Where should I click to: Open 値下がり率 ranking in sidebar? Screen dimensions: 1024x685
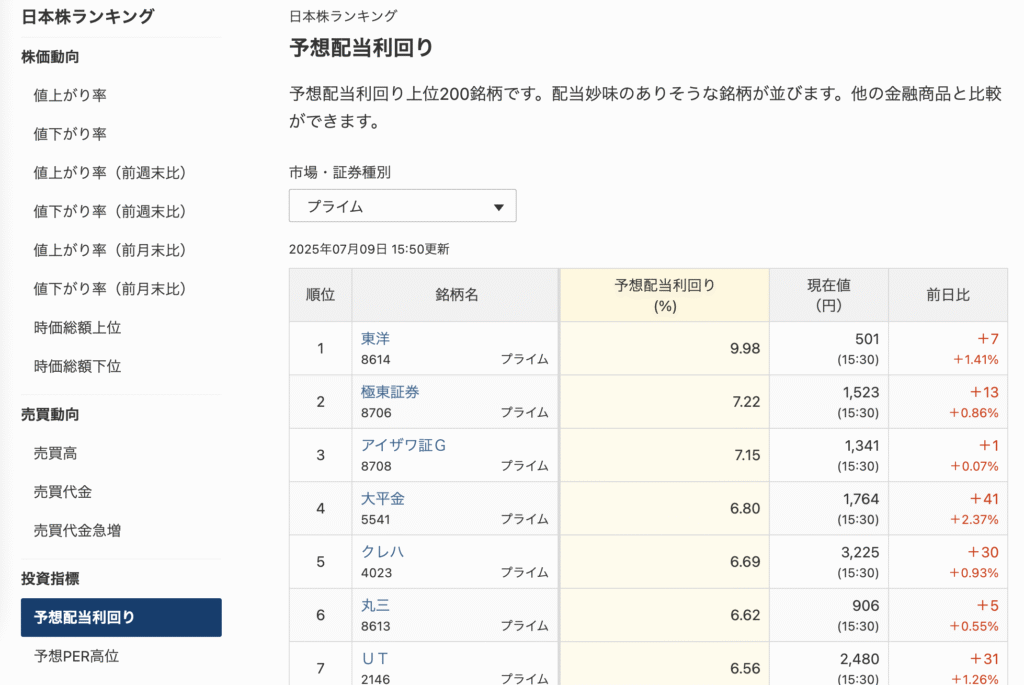tap(70, 134)
